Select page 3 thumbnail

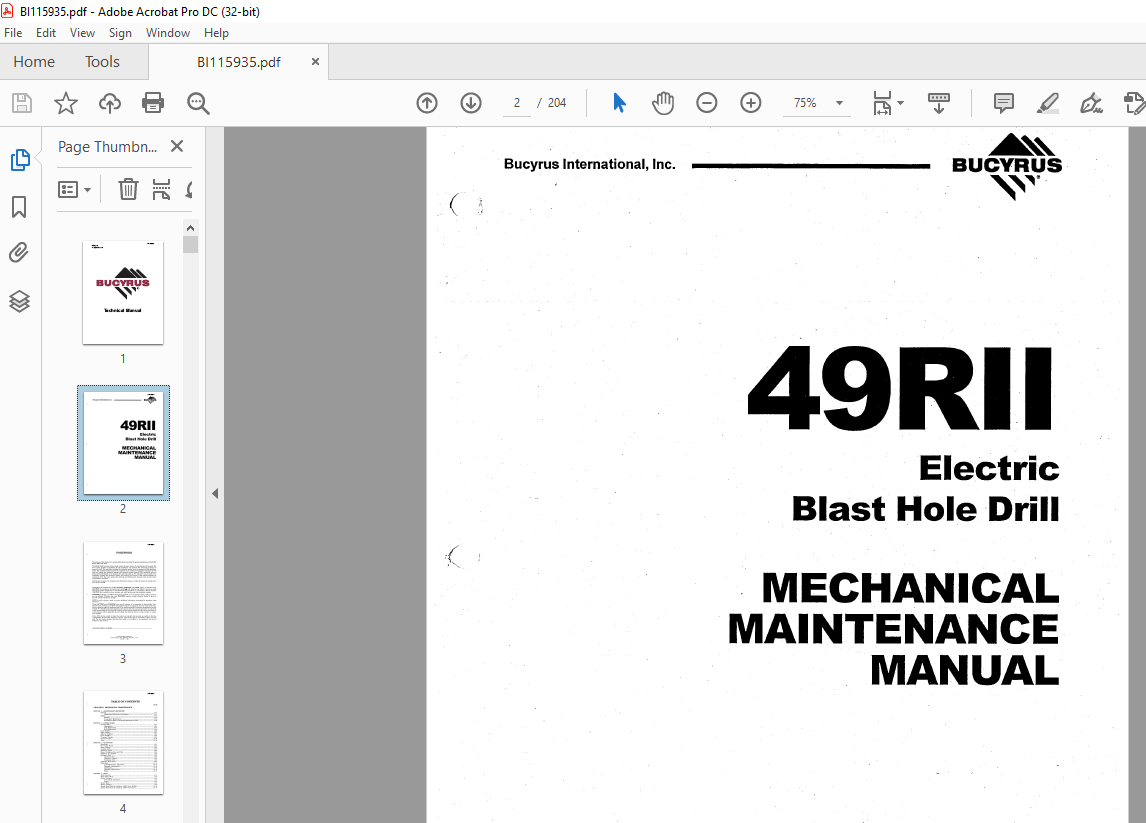pyautogui.click(x=123, y=593)
